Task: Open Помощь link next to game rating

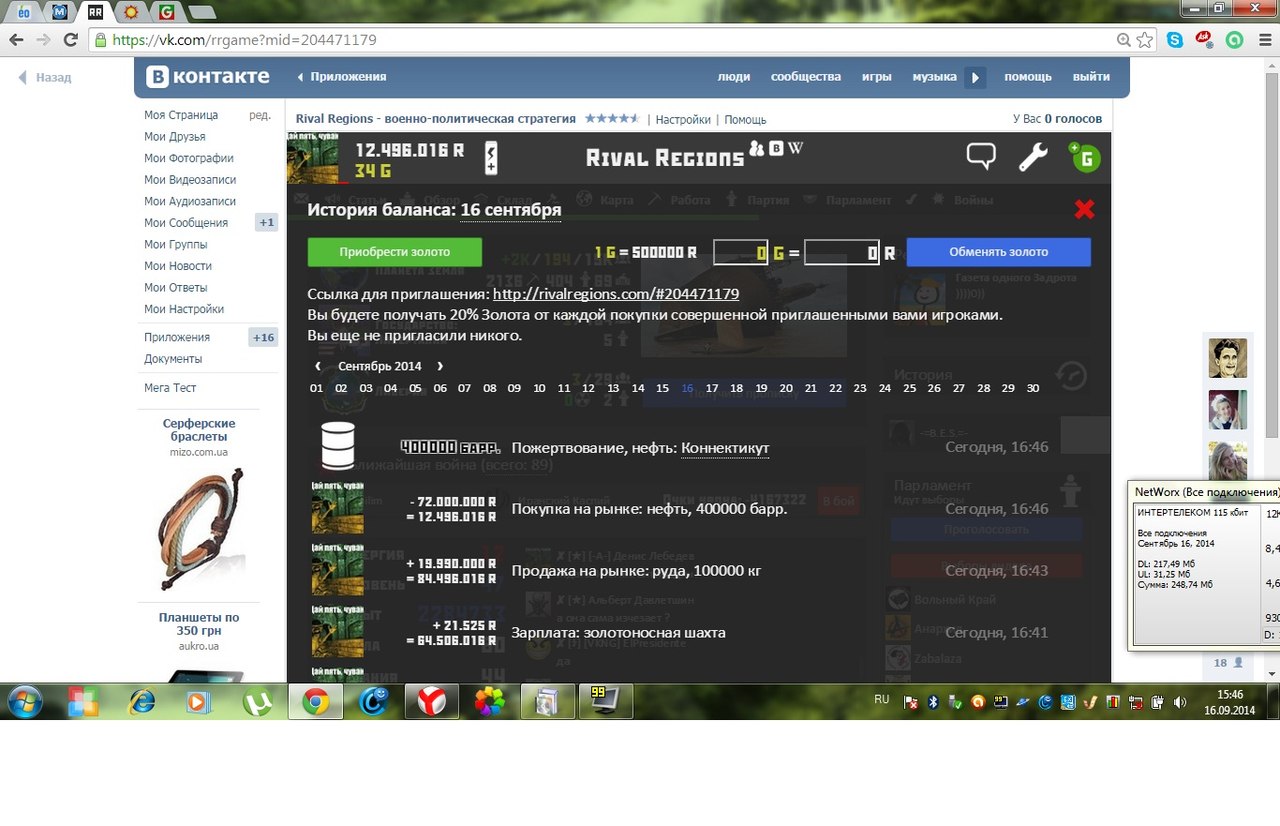Action: click(x=745, y=119)
